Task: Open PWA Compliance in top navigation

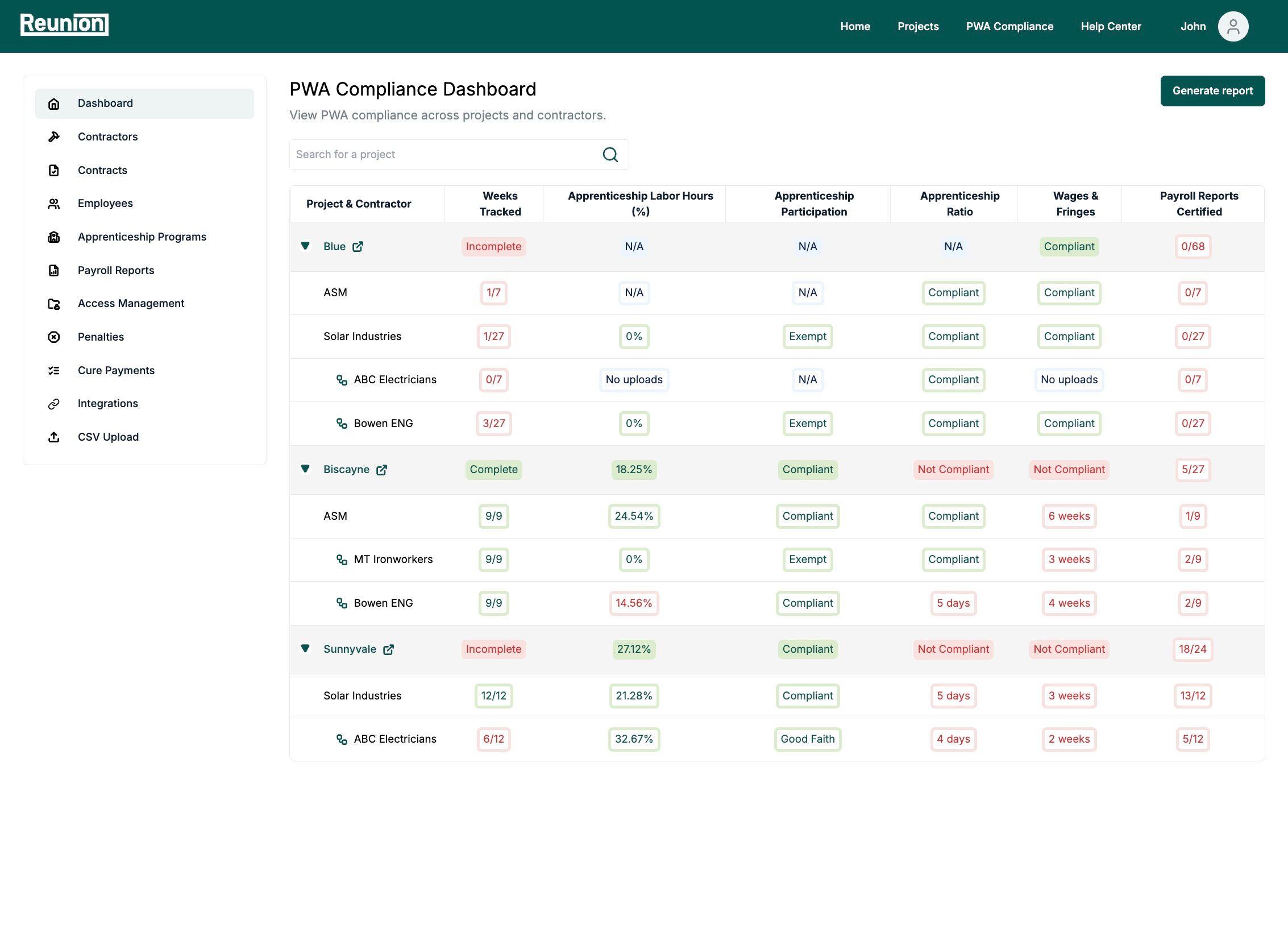Action: click(x=1009, y=27)
